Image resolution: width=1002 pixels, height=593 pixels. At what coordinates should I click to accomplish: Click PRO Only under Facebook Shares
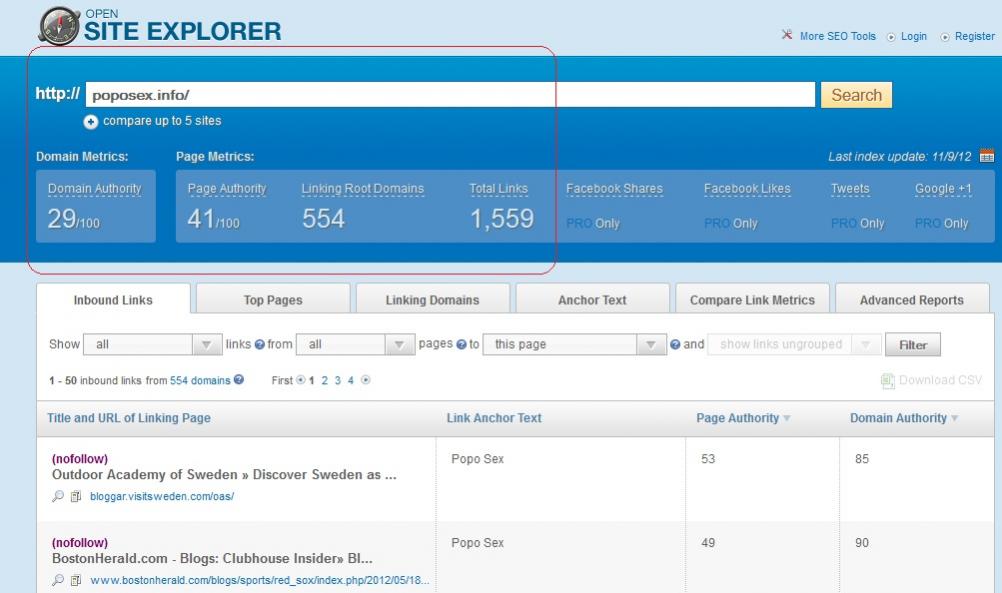[x=593, y=224]
